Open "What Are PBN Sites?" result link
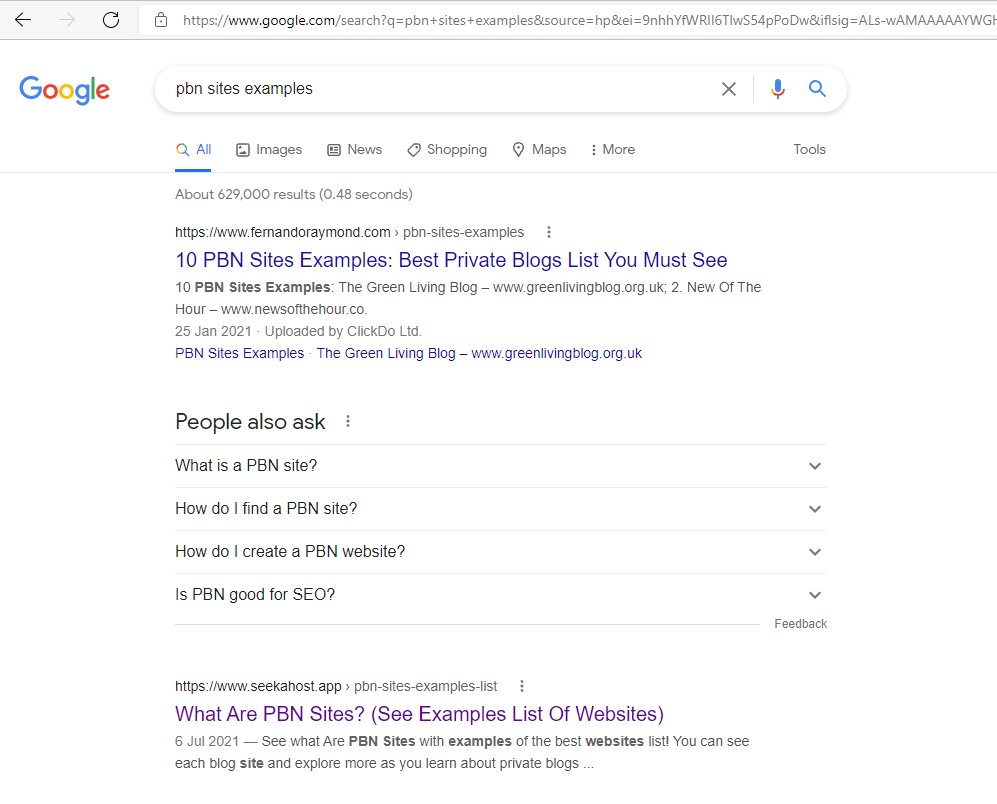Image resolution: width=997 pixels, height=804 pixels. pyautogui.click(x=419, y=714)
